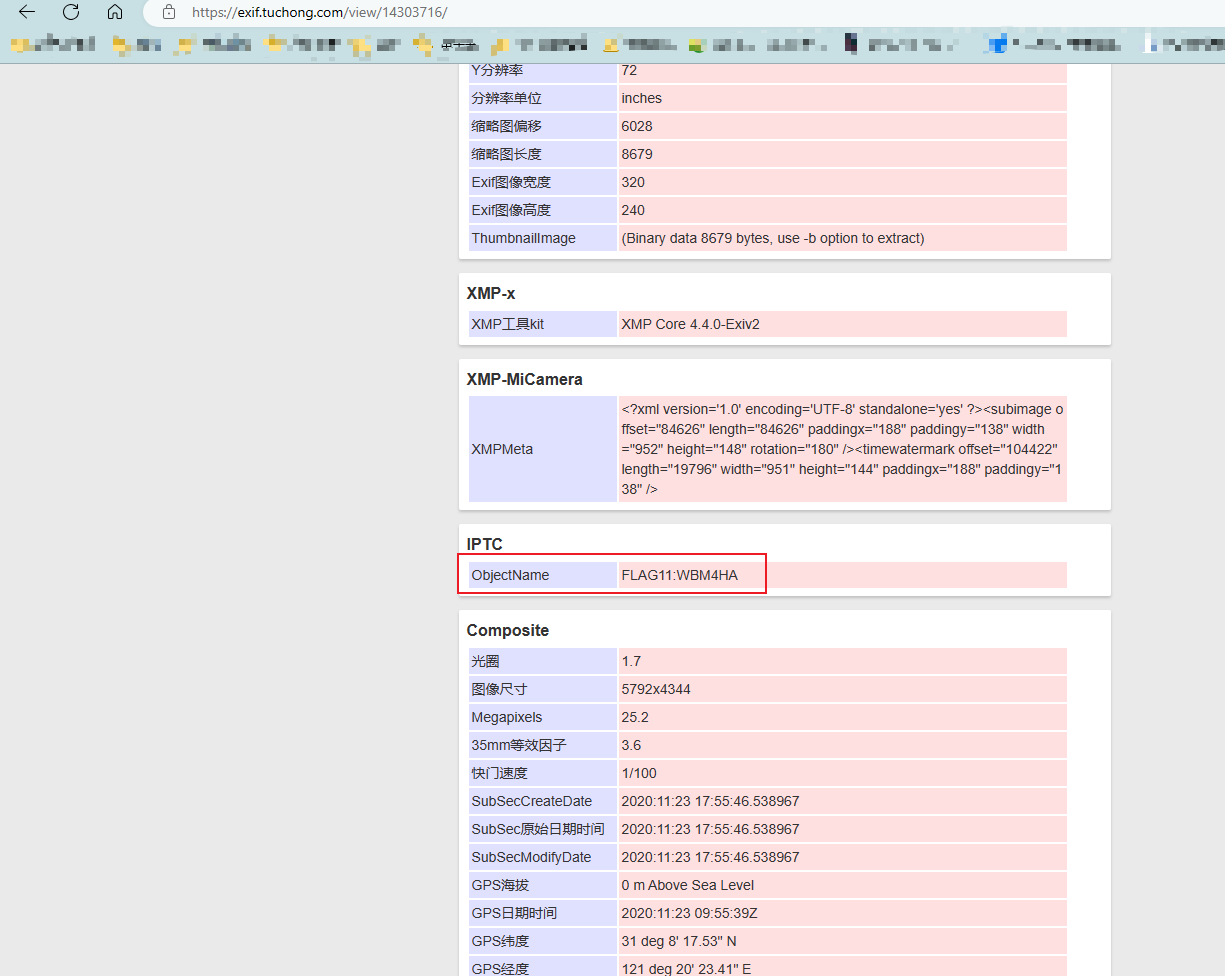Select the XMP Core 4.4.0-Exiv2 value

click(690, 324)
